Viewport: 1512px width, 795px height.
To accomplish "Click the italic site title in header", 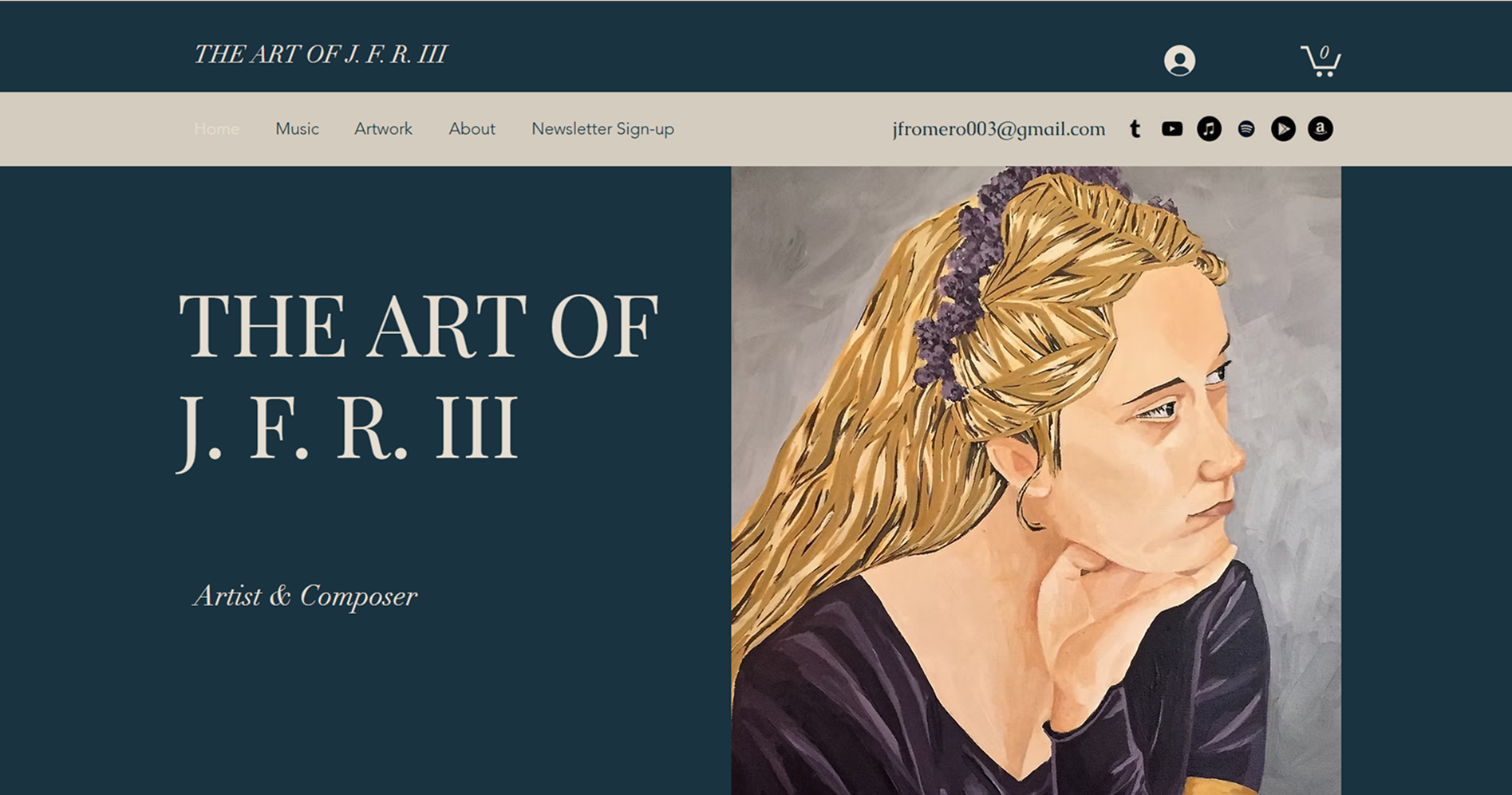I will click(320, 54).
